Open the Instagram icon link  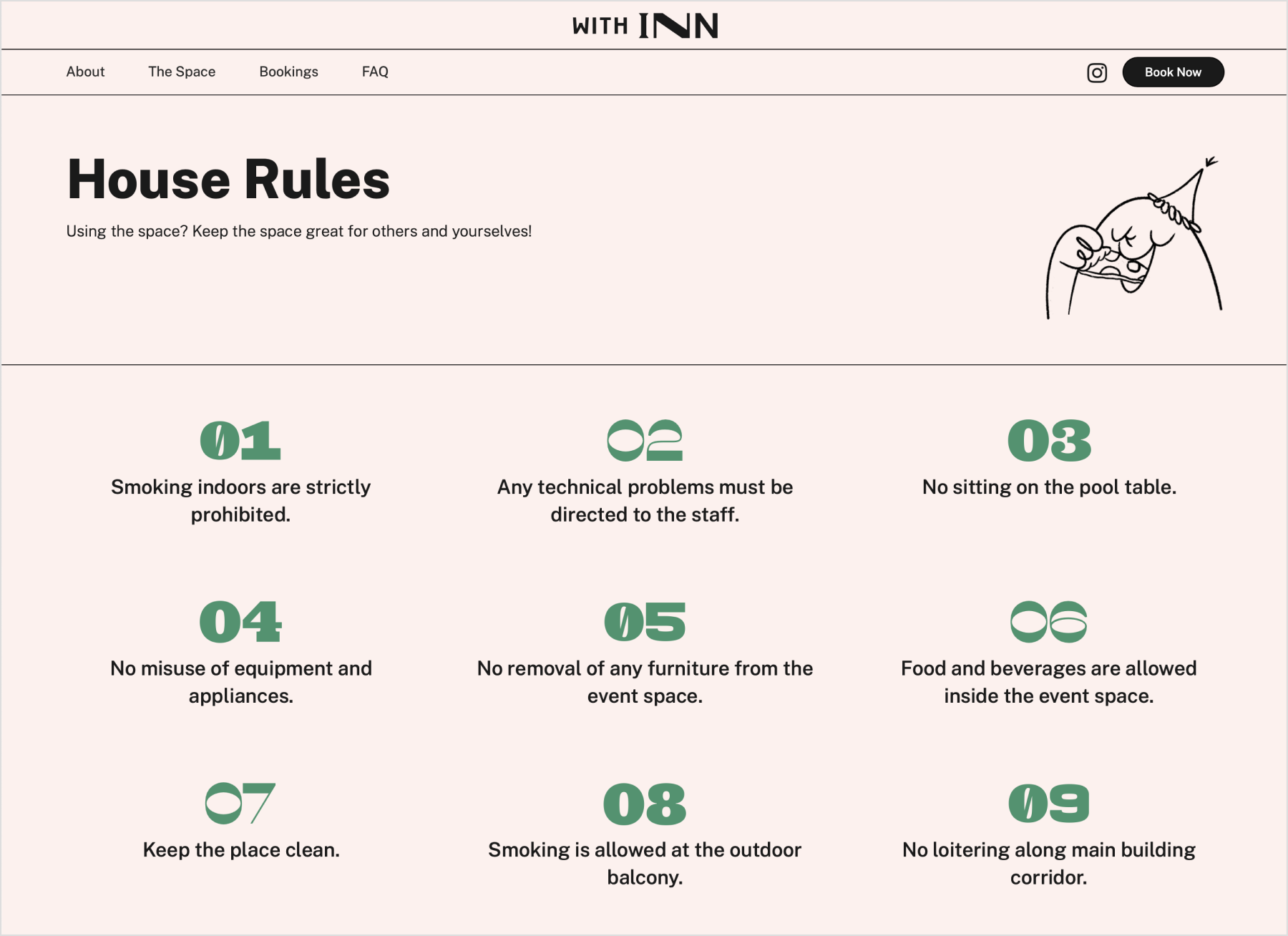click(x=1096, y=72)
